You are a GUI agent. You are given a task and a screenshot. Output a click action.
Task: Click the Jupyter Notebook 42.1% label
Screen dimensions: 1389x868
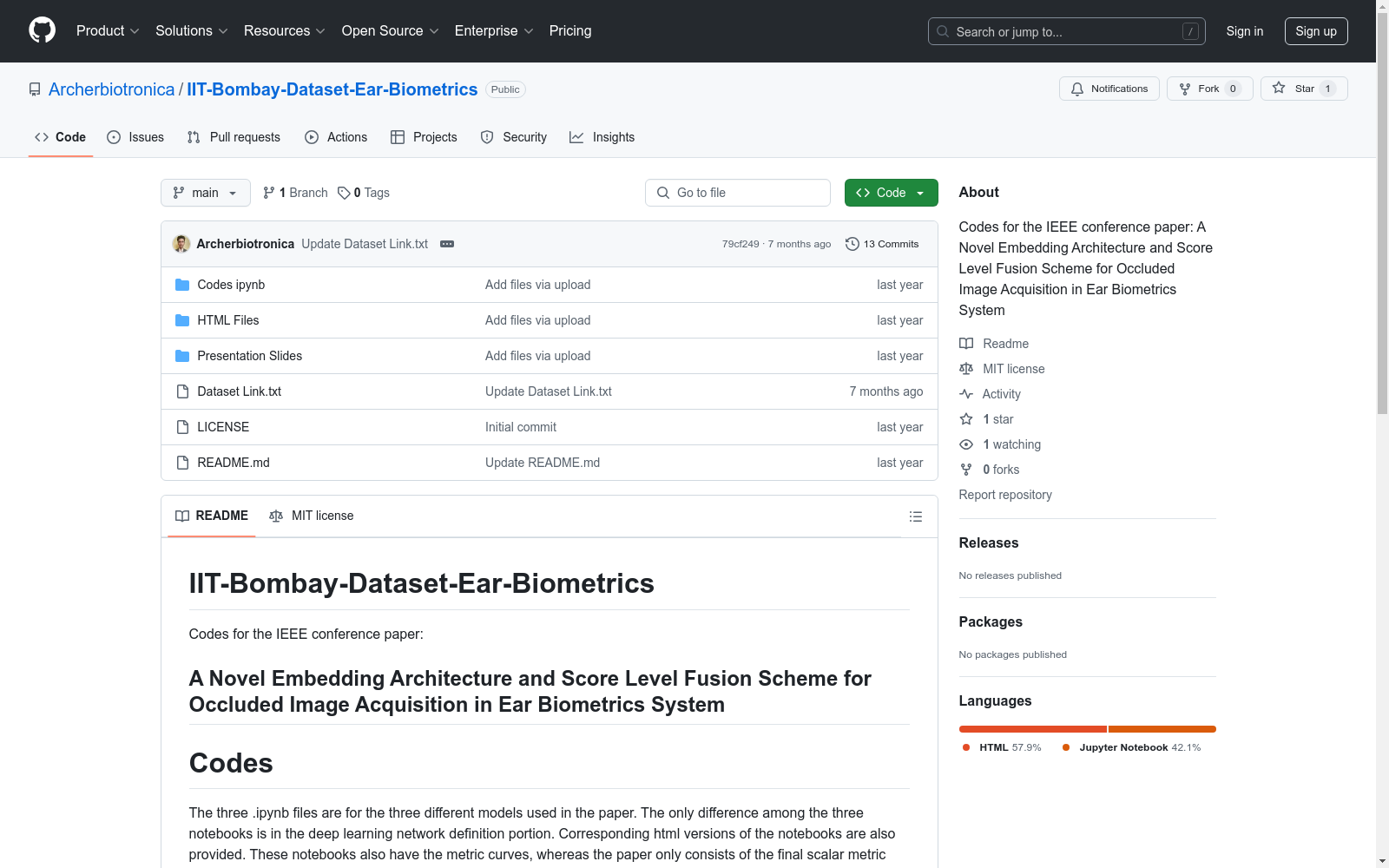coord(1132,747)
